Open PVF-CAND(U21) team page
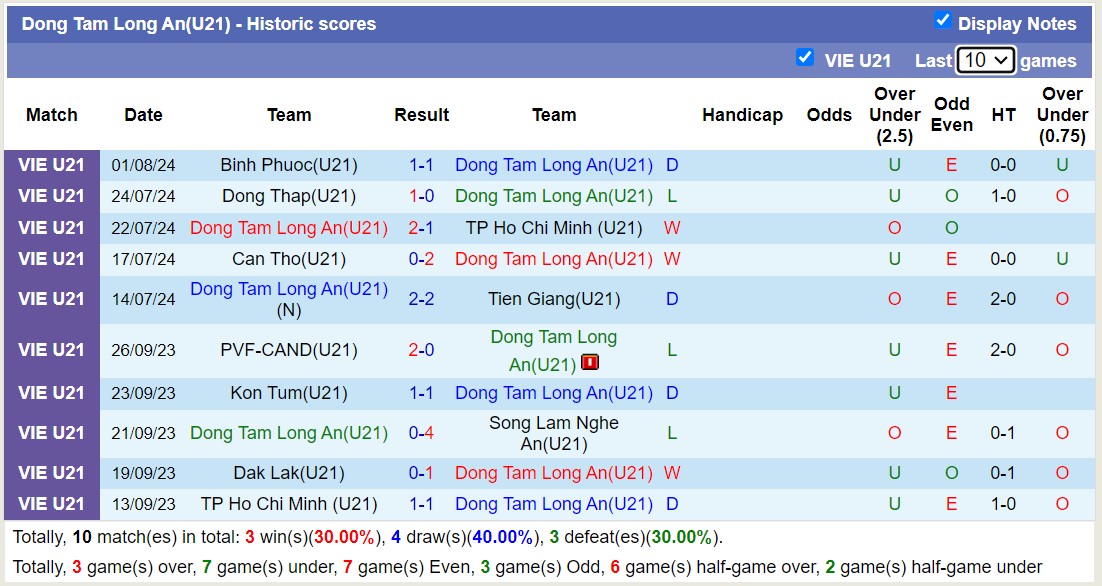The width and height of the screenshot is (1102, 586). pos(289,350)
